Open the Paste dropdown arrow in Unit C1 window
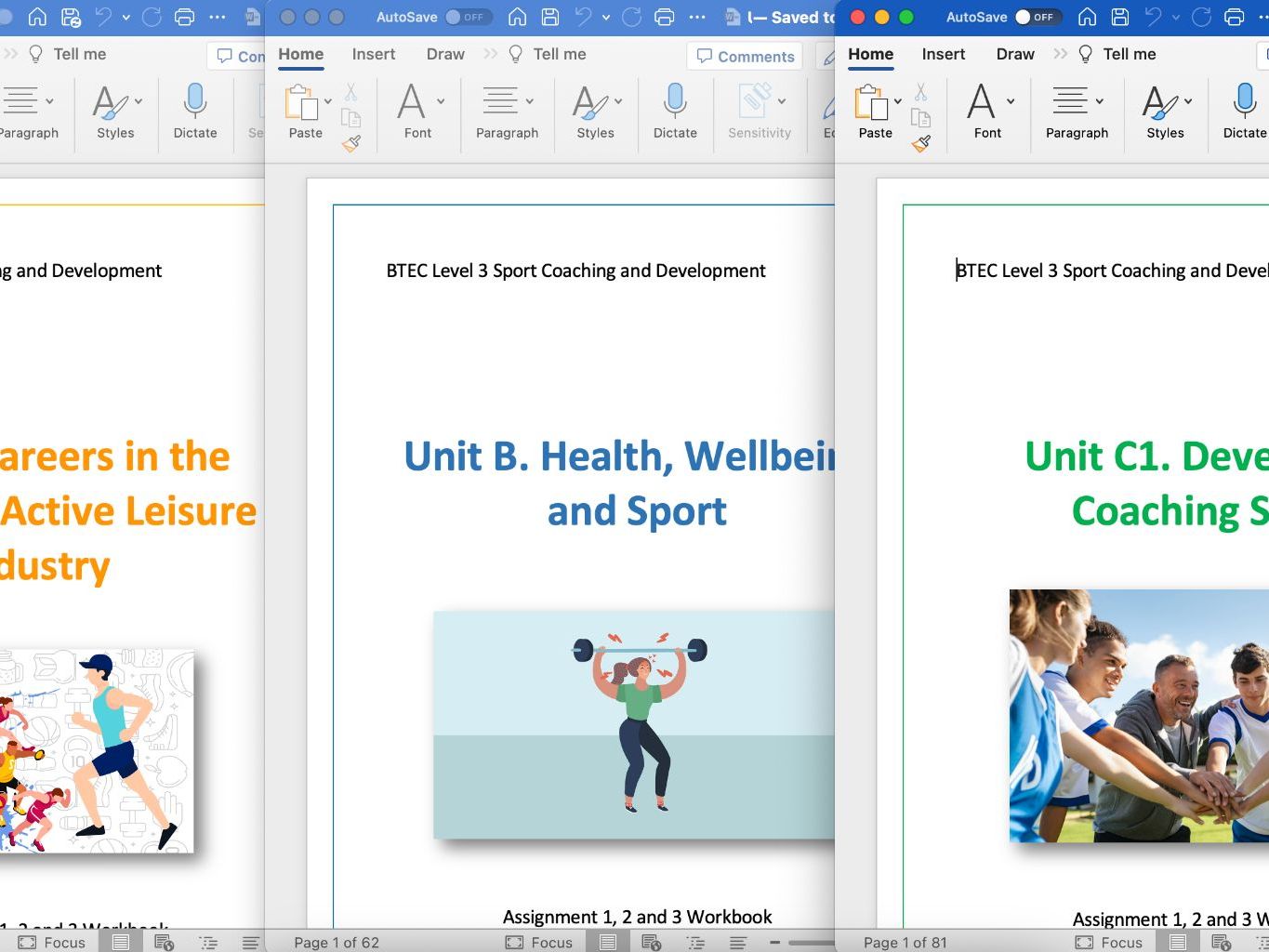Viewport: 1269px width, 952px height. coord(898,101)
